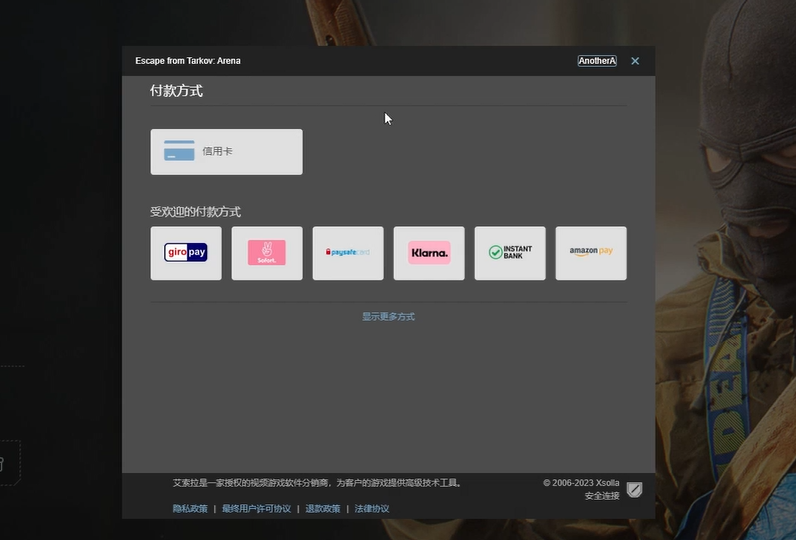Screen dimensions: 796x540
Task: Pay with Amazon Pay
Action: pos(591,253)
